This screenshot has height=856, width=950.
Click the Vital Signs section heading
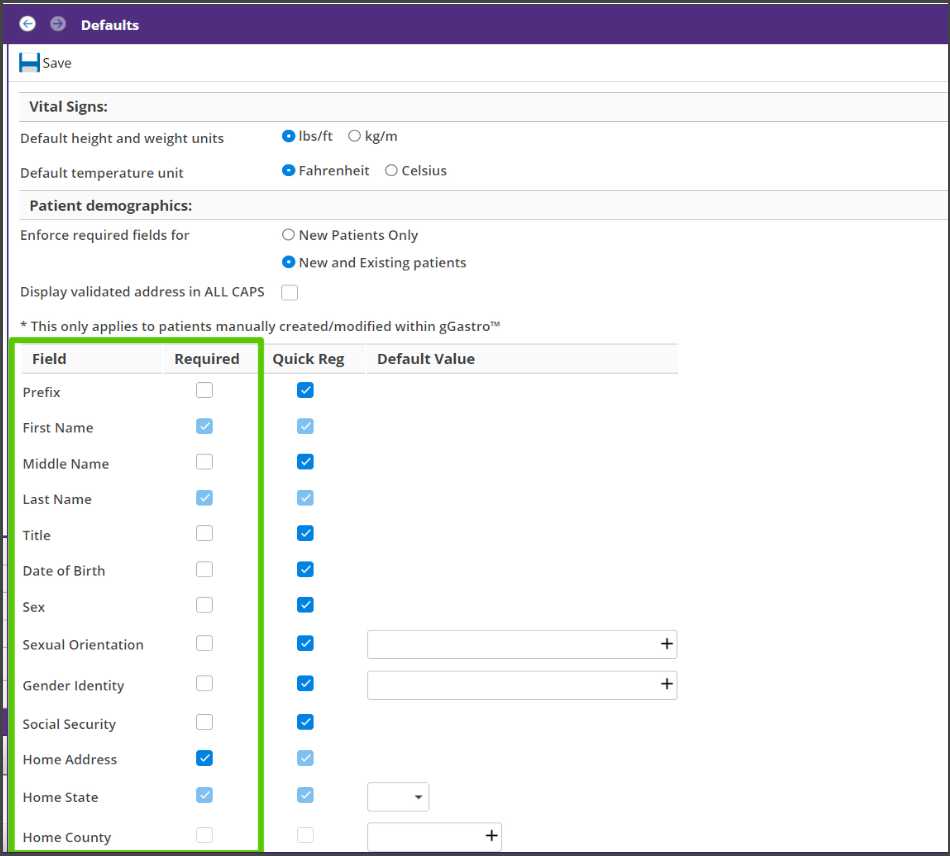68,107
